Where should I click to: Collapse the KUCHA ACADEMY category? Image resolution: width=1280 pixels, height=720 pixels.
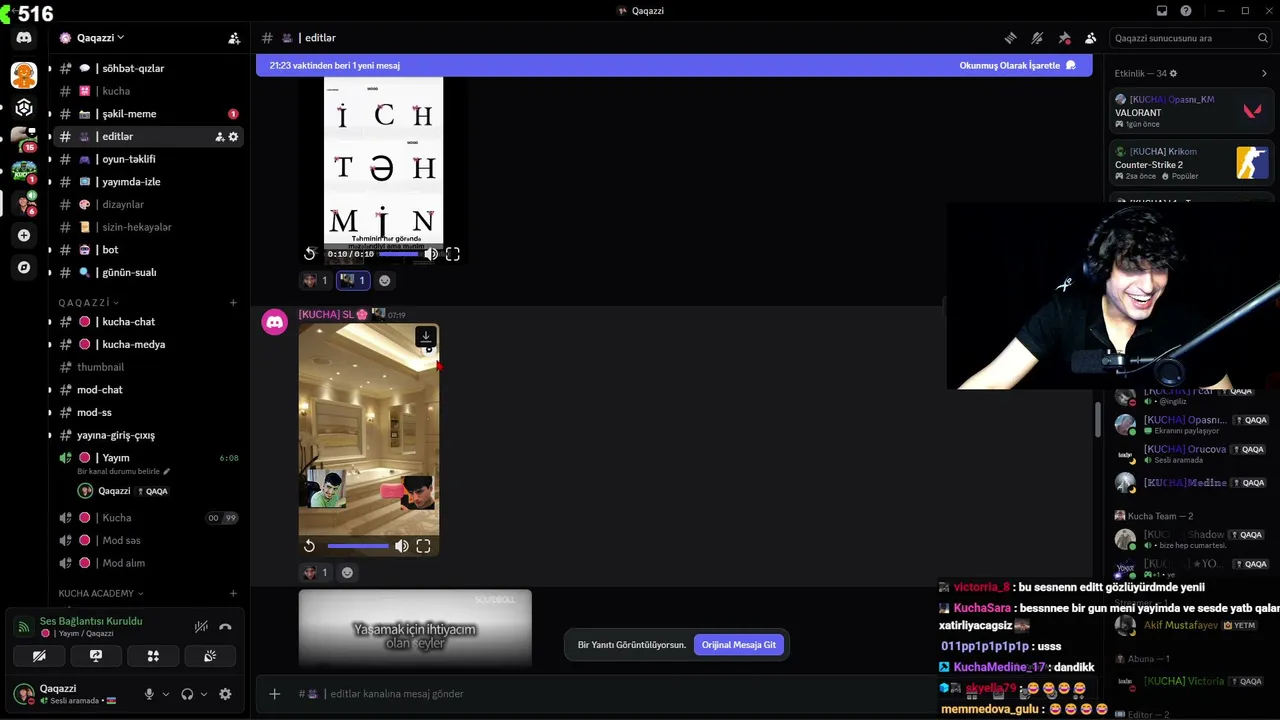tap(101, 594)
